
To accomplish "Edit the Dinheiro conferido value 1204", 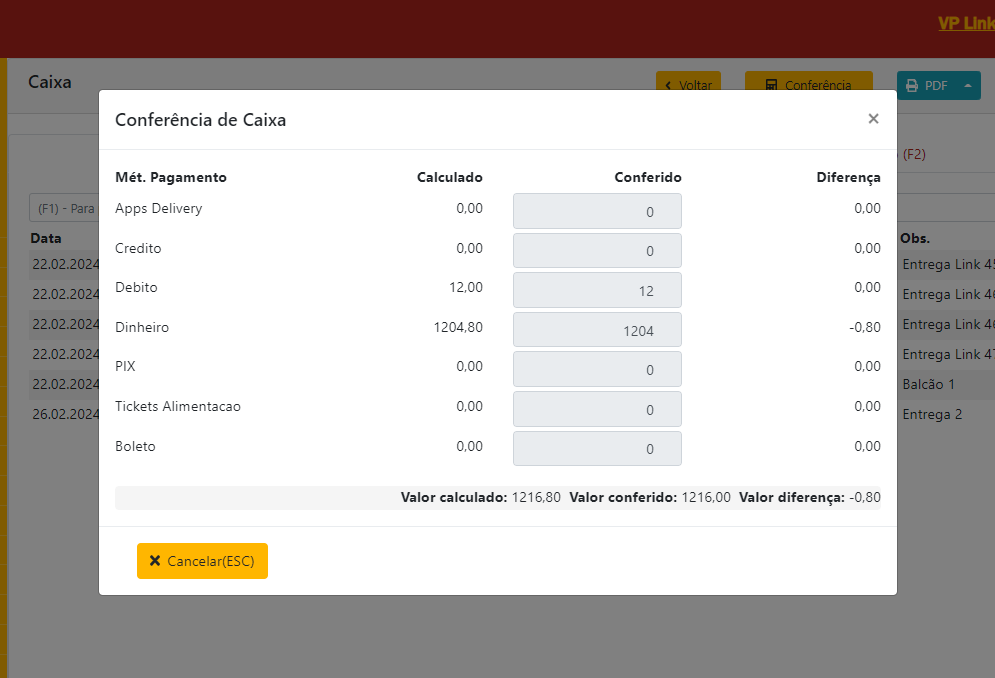I will [597, 330].
